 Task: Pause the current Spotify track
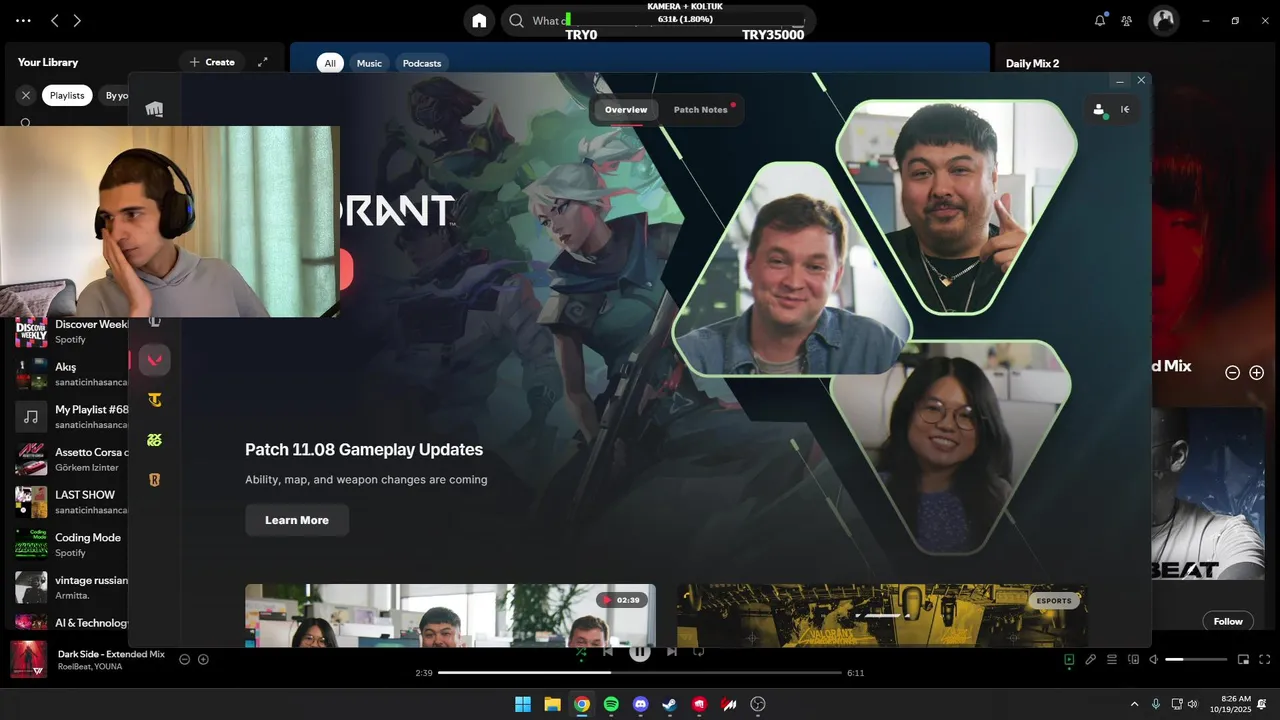[x=640, y=652]
